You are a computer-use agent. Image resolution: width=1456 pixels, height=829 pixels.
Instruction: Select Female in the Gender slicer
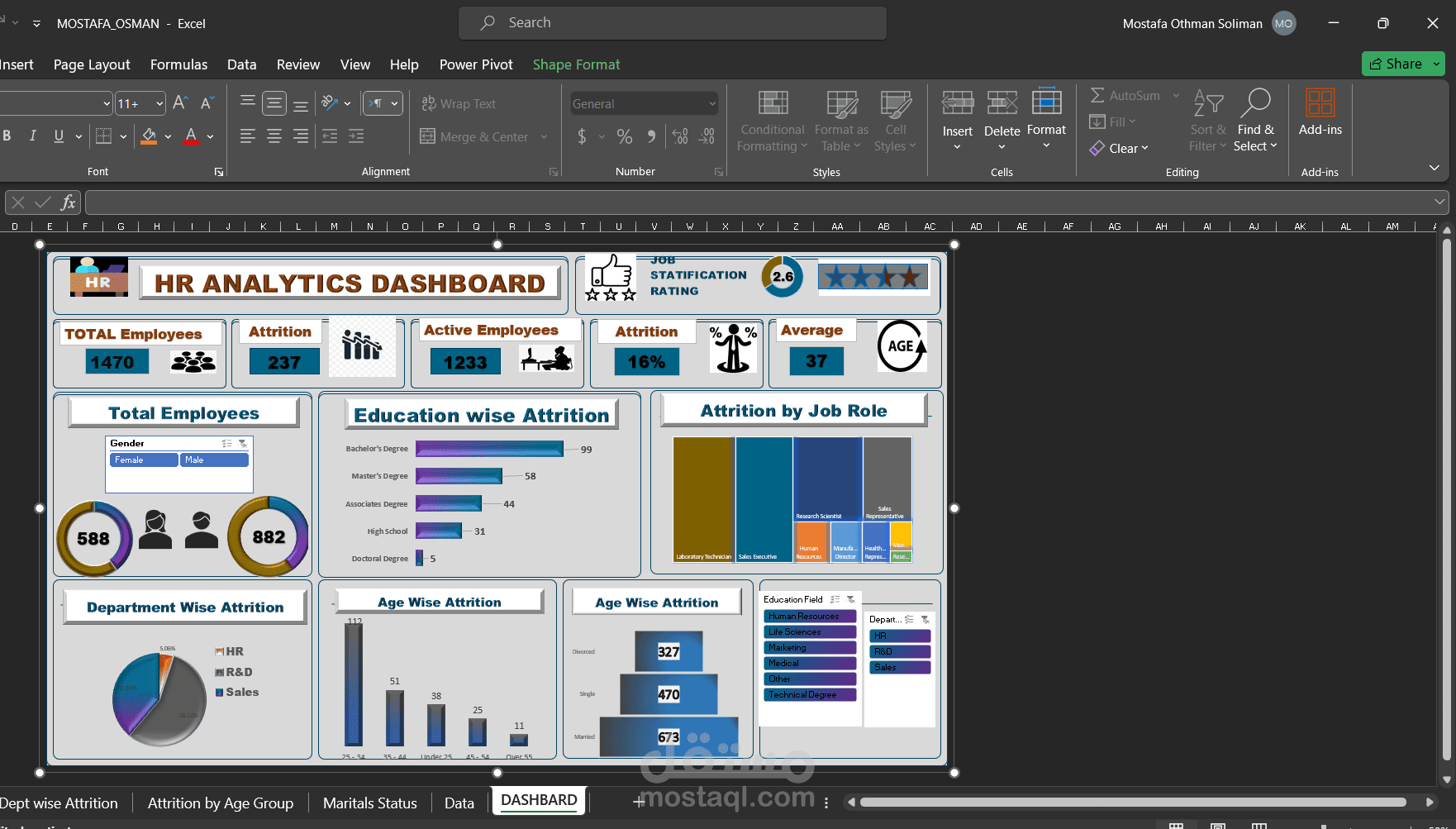click(x=142, y=460)
